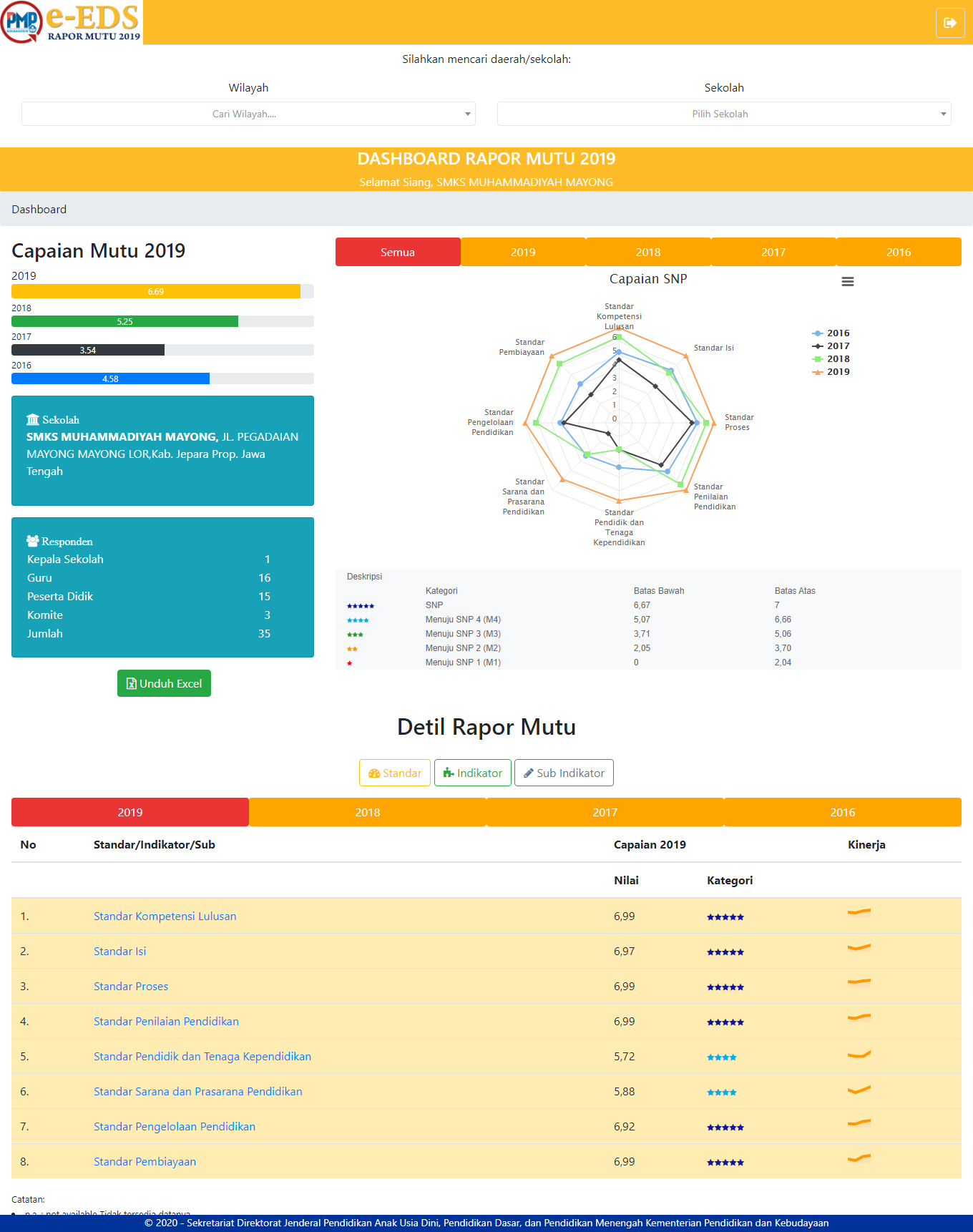Click the performance trend icon for Standar Sarana dan Prasarana

point(859,1089)
